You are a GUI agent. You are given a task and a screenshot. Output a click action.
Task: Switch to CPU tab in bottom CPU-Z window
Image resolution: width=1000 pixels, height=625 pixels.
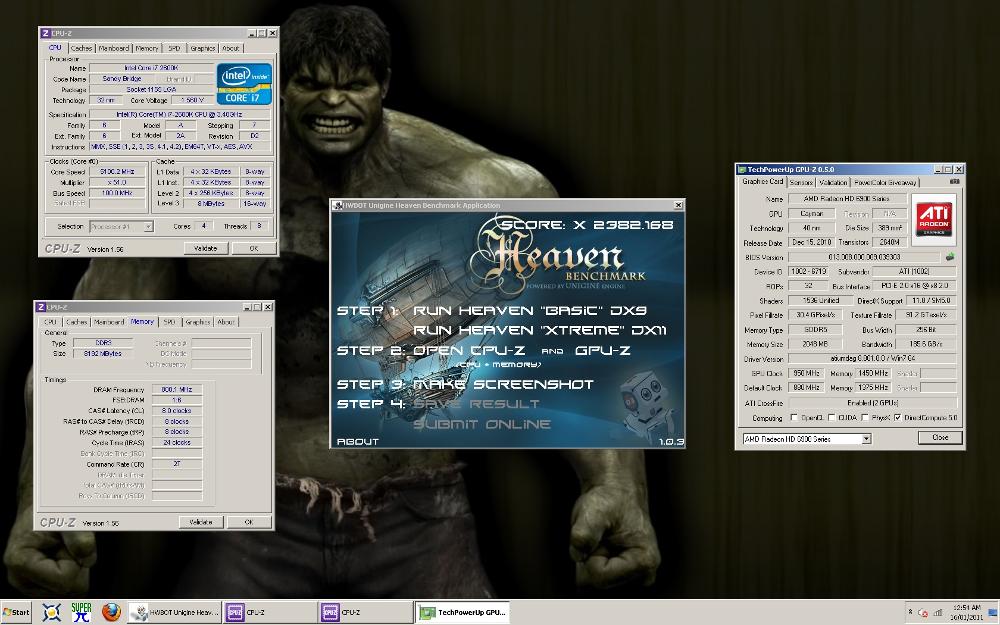(x=50, y=322)
